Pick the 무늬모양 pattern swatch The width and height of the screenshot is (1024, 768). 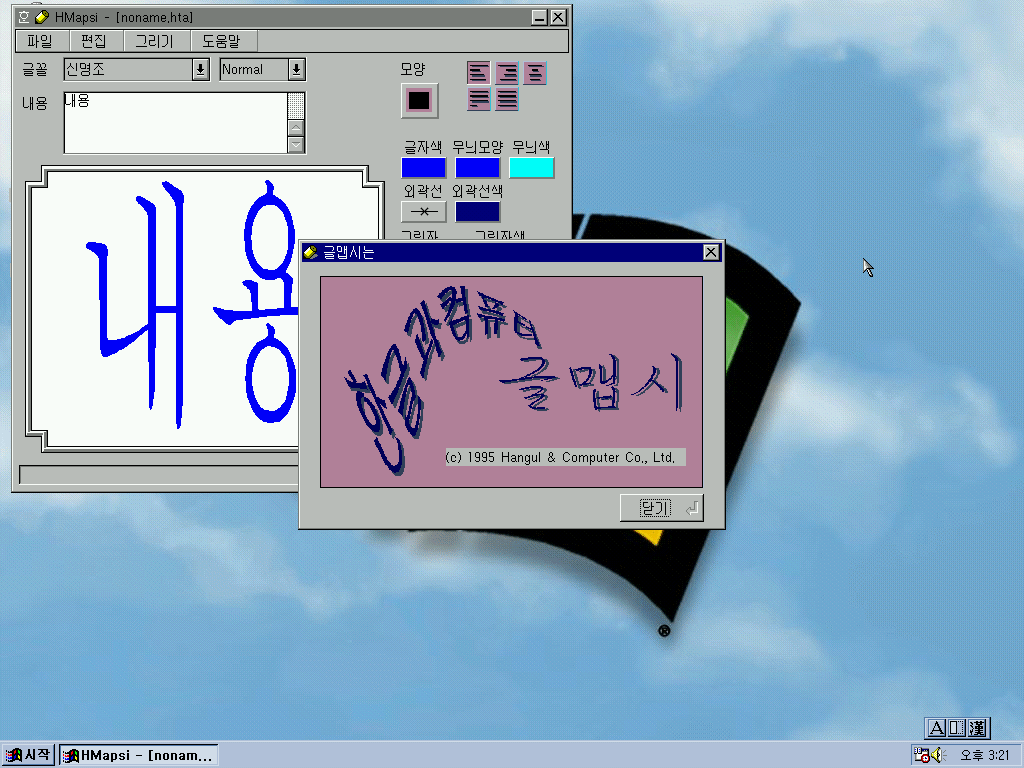pyautogui.click(x=477, y=168)
